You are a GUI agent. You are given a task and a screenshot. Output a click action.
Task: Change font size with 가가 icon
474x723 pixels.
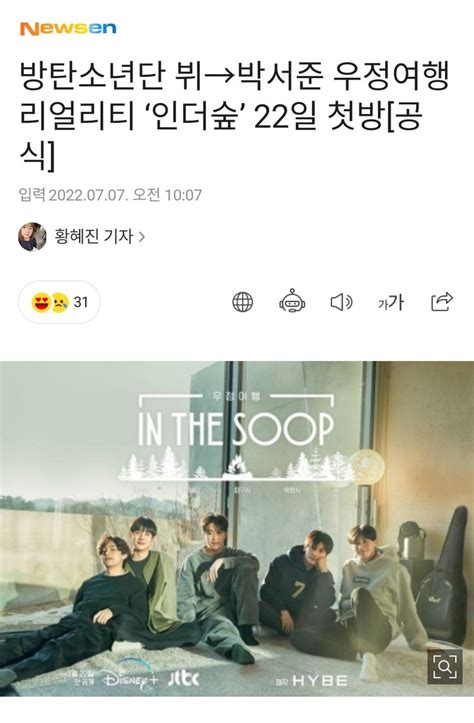coord(391,302)
